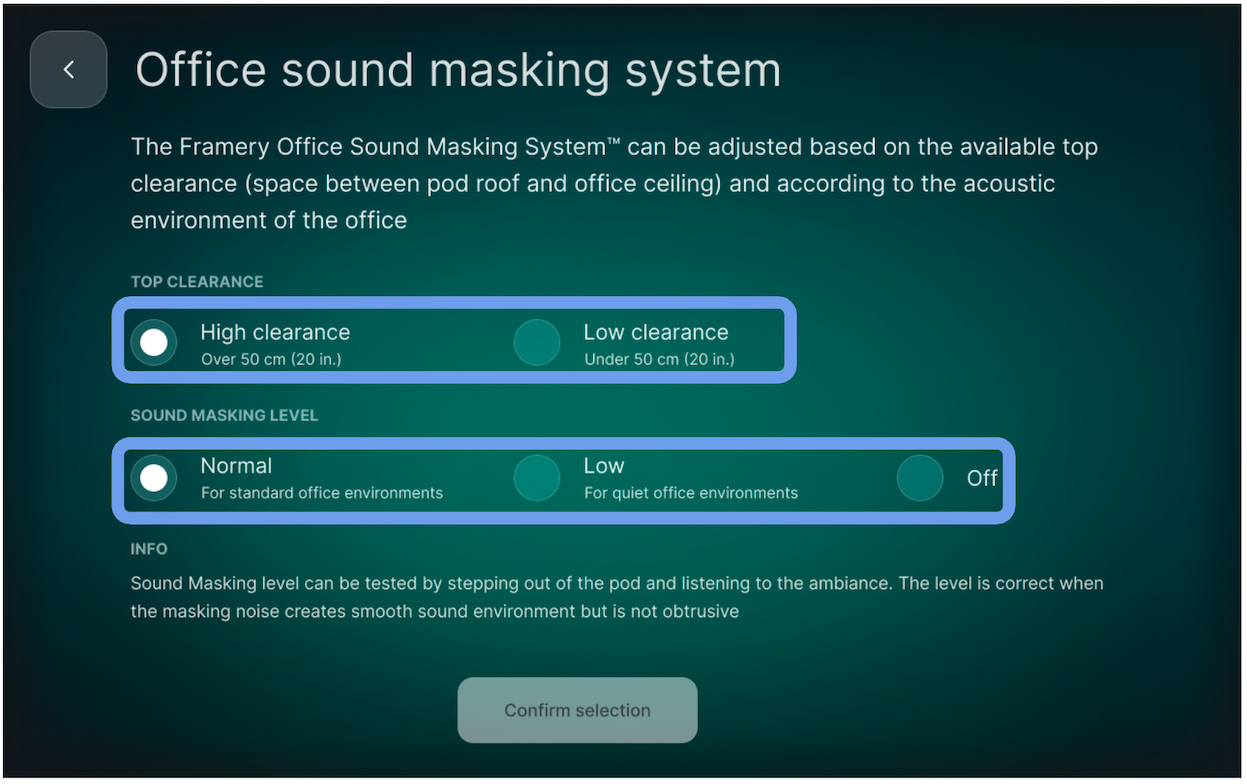Choose Normal sound masking level

click(154, 478)
